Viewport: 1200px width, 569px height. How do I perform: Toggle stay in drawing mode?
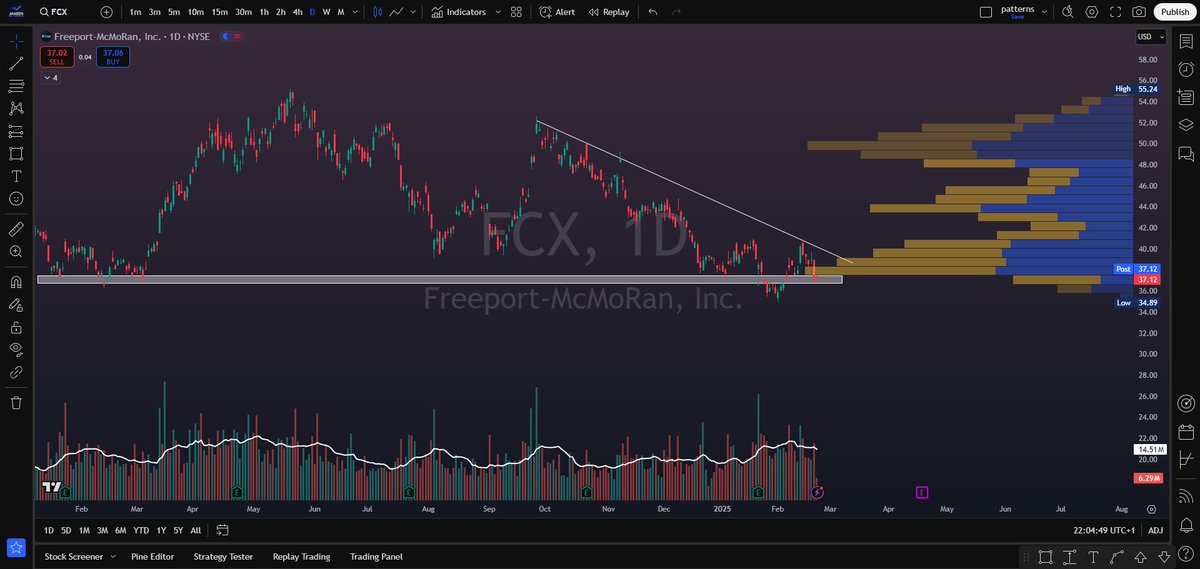click(16, 305)
